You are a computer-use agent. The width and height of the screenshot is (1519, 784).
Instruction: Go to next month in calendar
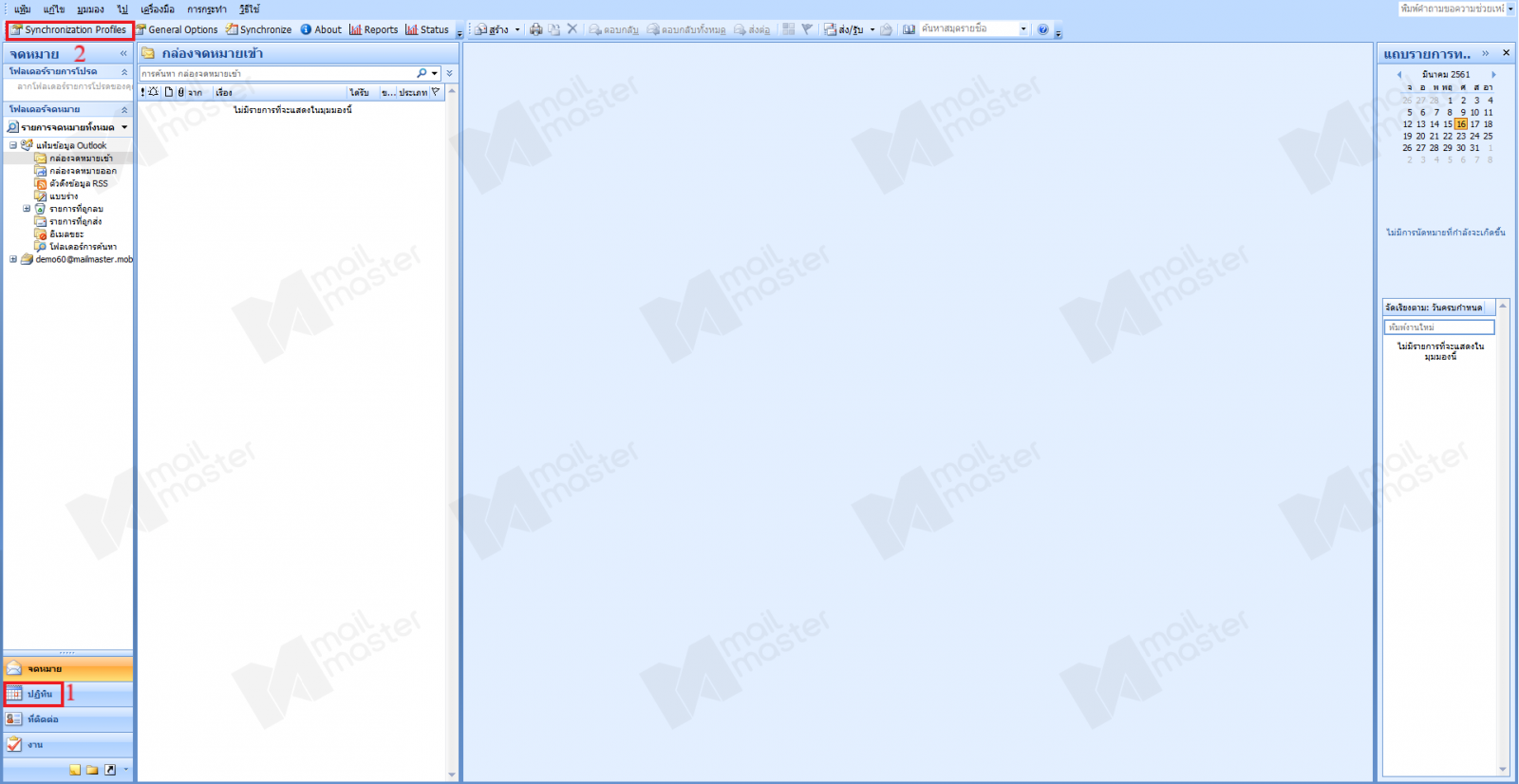(1493, 74)
